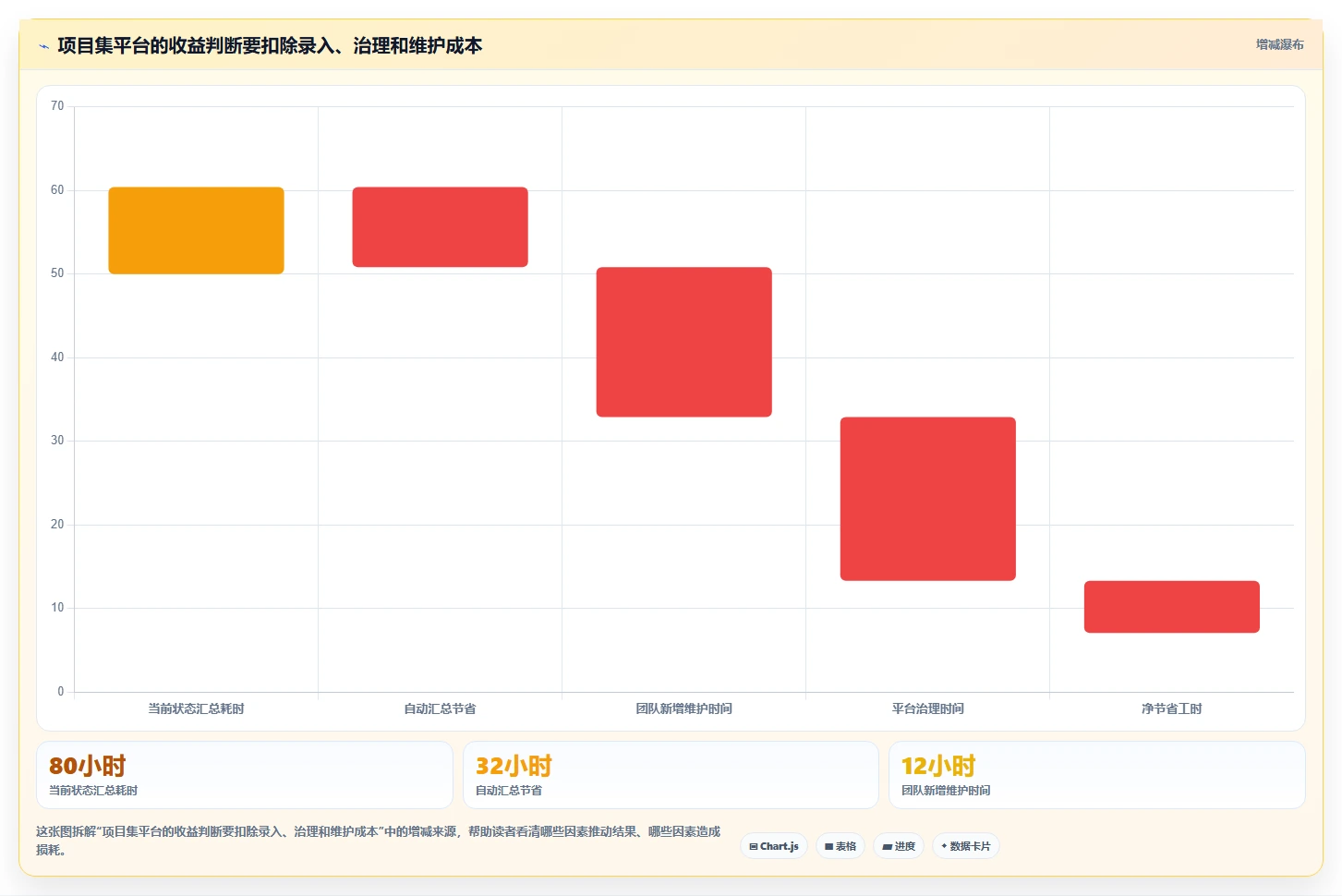Click the x-axis label 自动汇总节省

point(440,708)
